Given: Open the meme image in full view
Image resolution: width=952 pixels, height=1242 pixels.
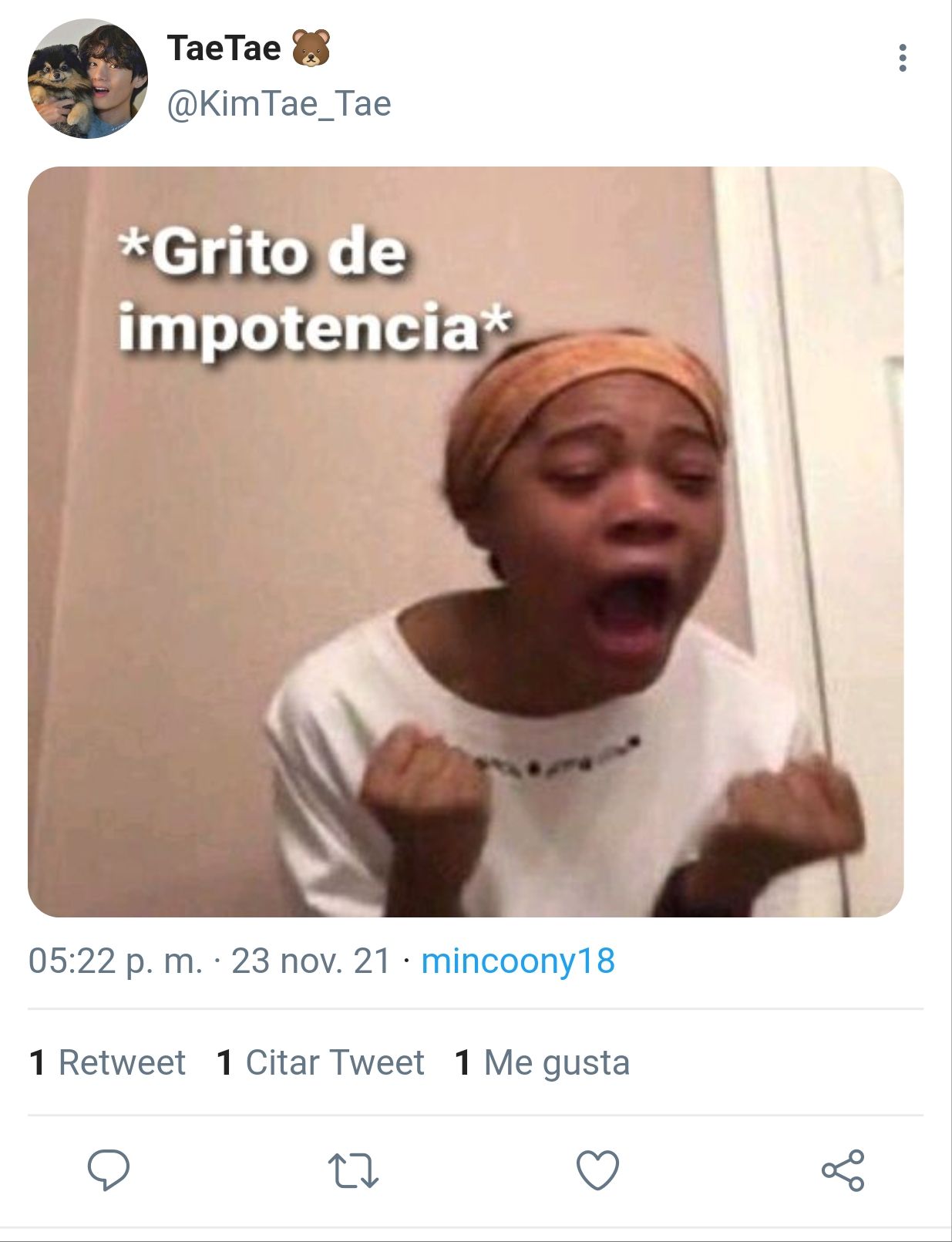Looking at the screenshot, I should tap(466, 542).
